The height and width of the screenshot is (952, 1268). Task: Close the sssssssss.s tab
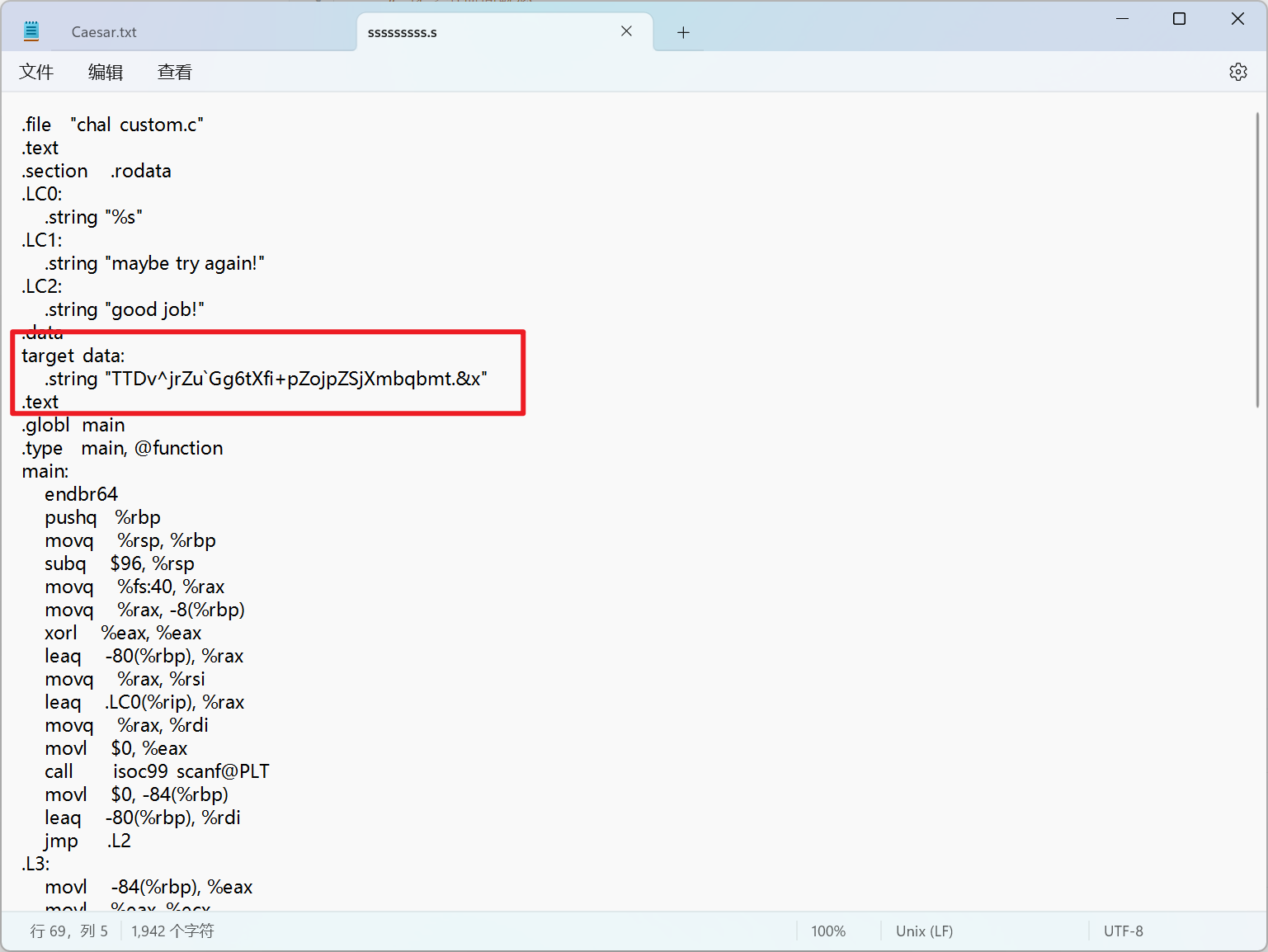[626, 31]
